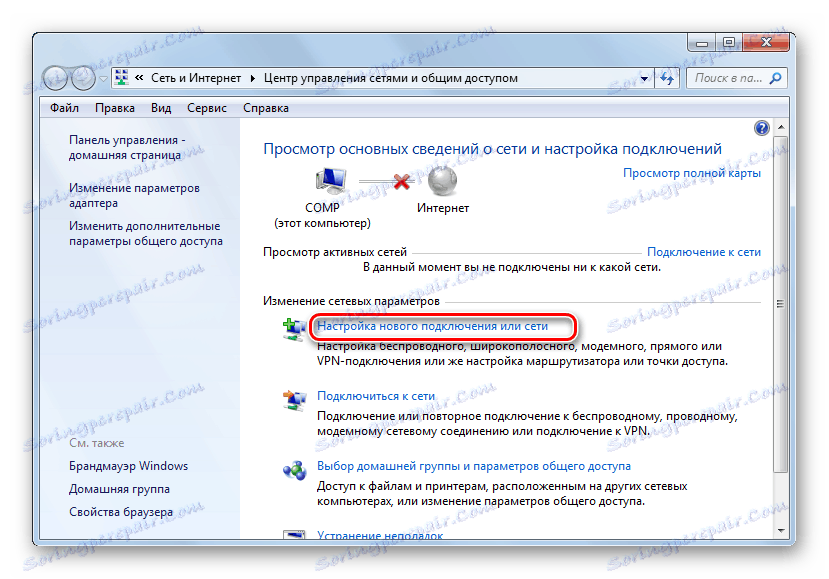Open 'Домашняя группа' in See also
Image resolution: width=829 pixels, height=579 pixels.
click(119, 489)
